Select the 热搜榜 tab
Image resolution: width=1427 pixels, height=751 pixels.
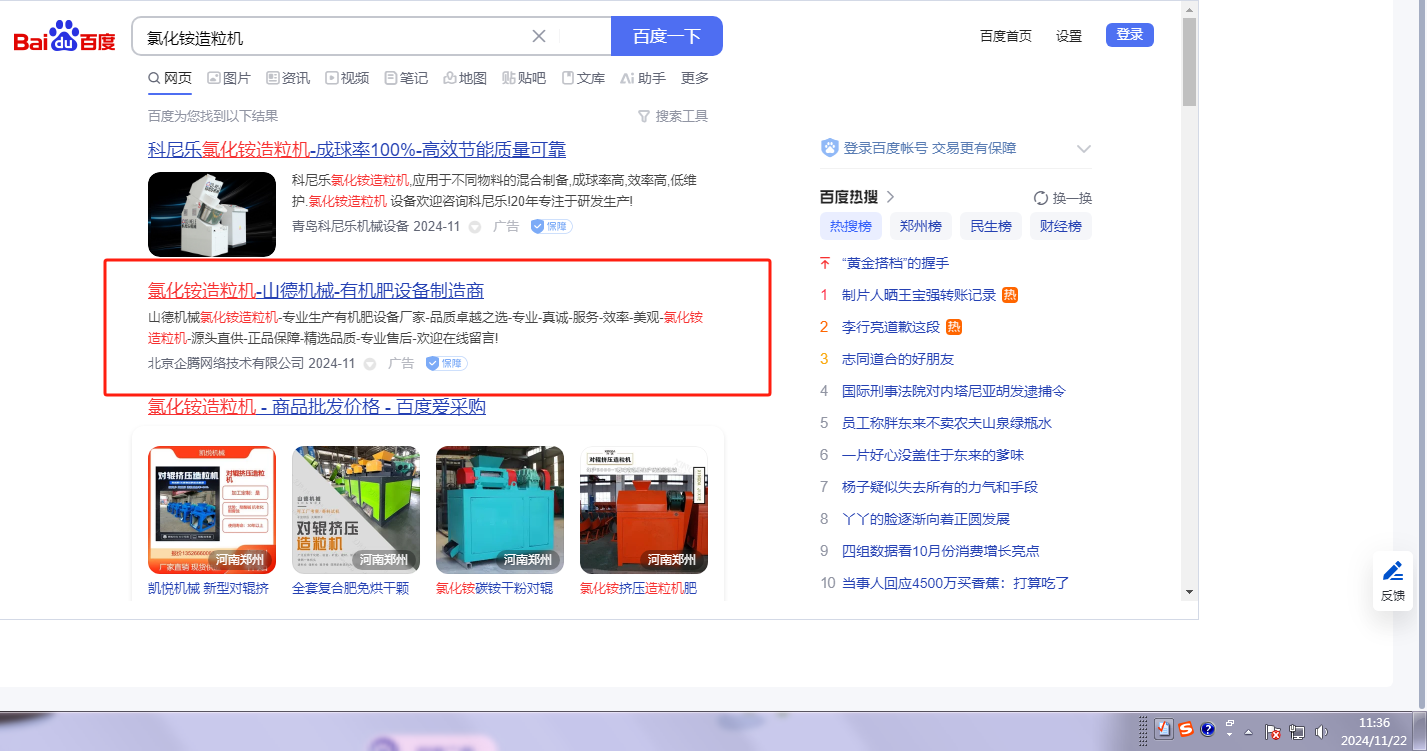point(851,226)
